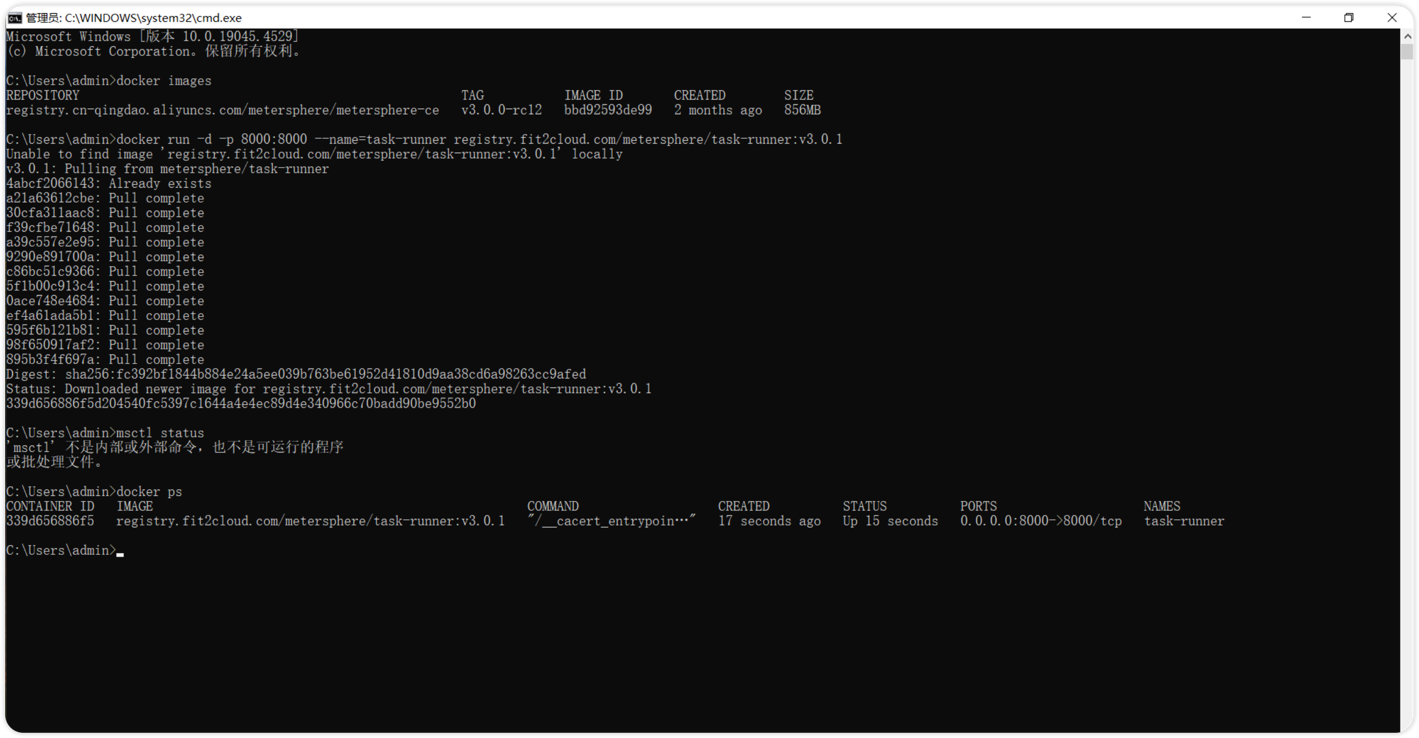Click the vertical scrollbar thumb
Viewport: 1419px width, 738px height.
[x=1407, y=52]
